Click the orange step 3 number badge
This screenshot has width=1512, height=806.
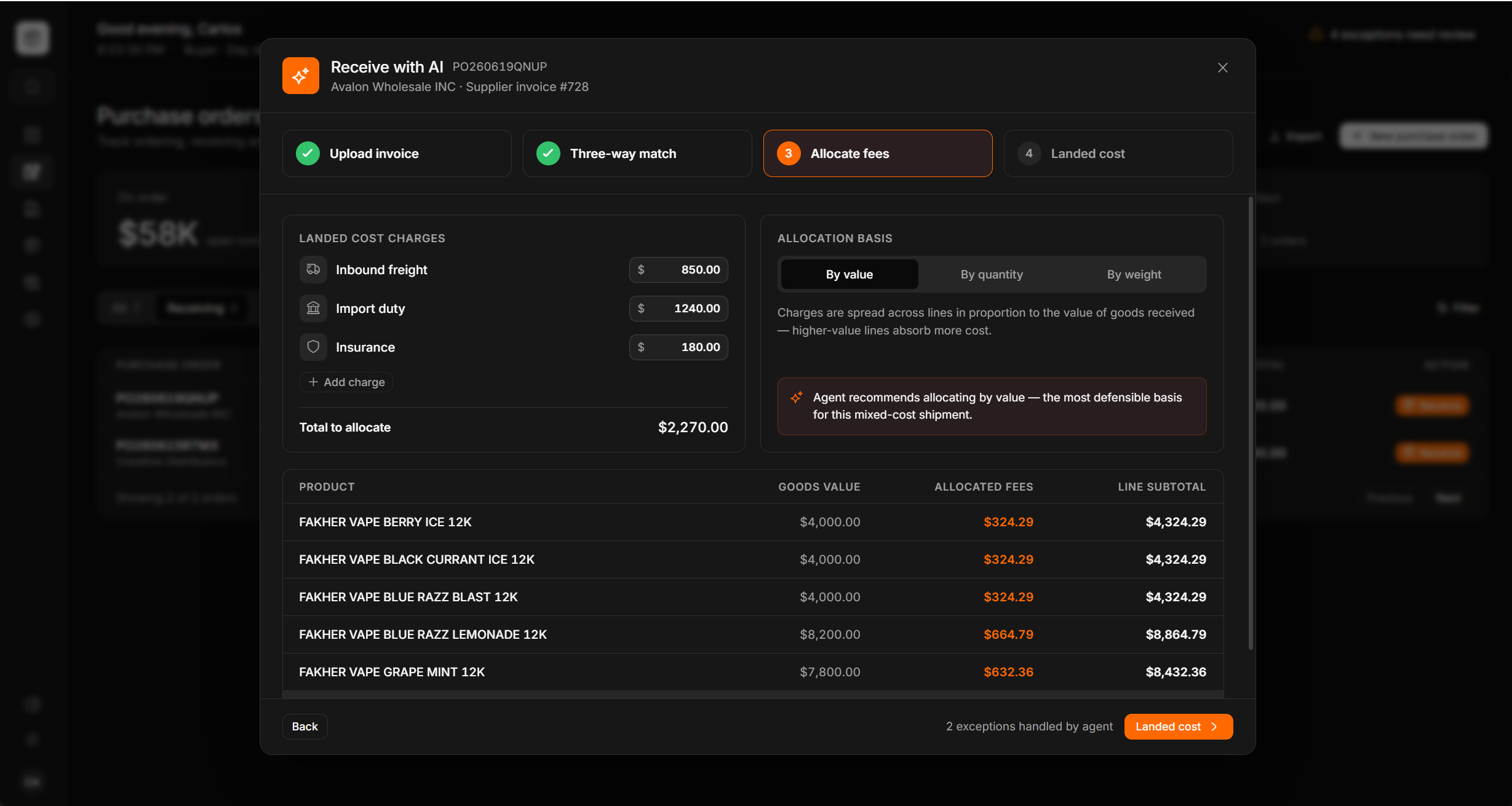(789, 154)
